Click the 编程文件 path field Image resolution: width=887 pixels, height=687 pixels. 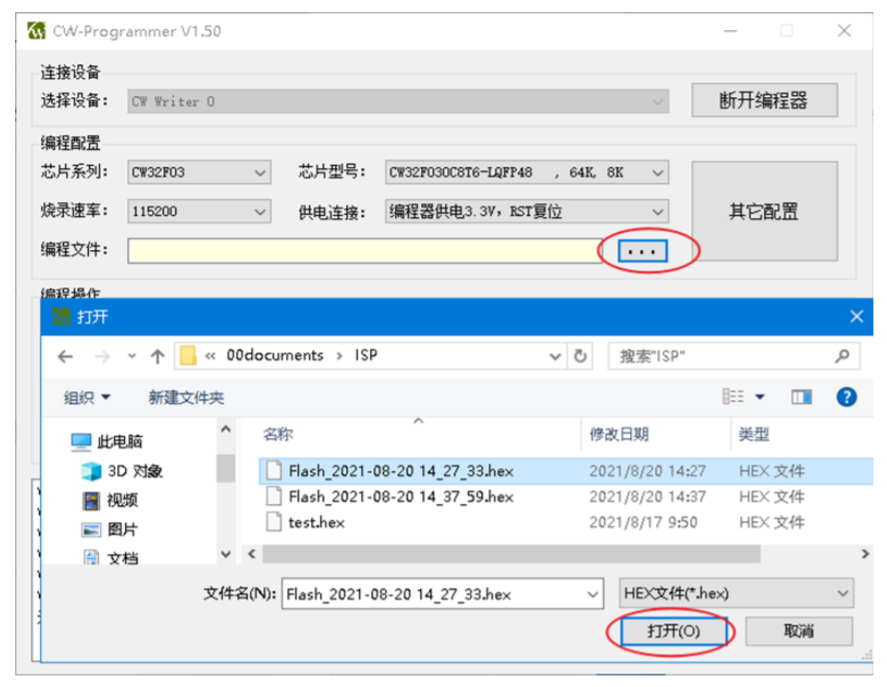(365, 251)
